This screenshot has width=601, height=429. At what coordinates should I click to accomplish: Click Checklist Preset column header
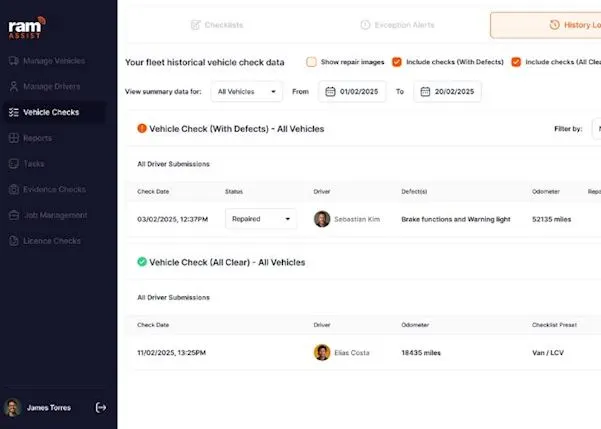pyautogui.click(x=554, y=325)
